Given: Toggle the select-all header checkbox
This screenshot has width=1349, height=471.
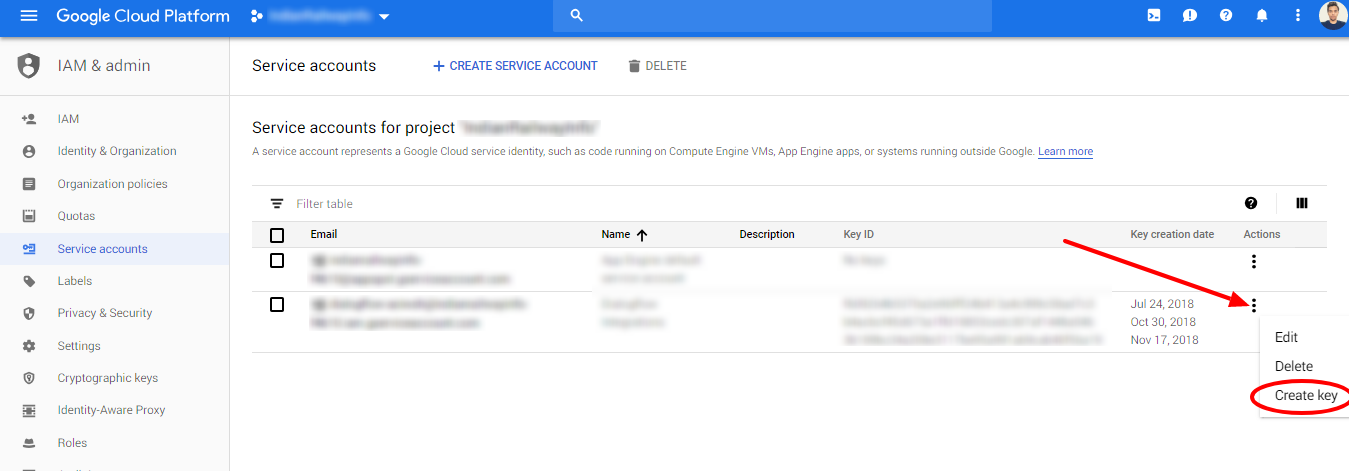Looking at the screenshot, I should click(277, 235).
